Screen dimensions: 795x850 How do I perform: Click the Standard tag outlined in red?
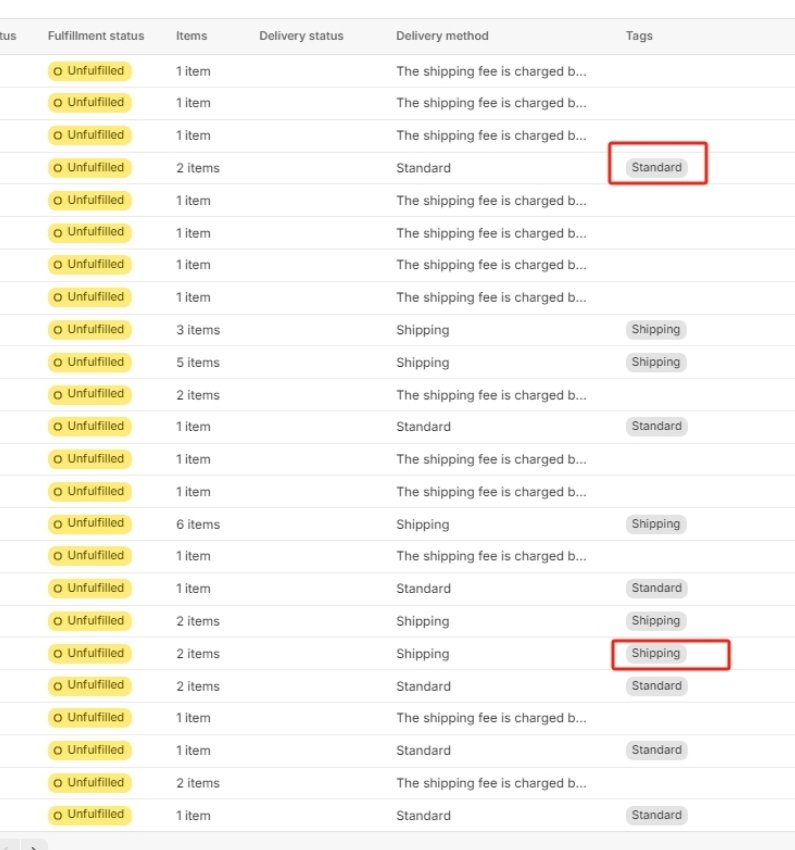point(656,168)
